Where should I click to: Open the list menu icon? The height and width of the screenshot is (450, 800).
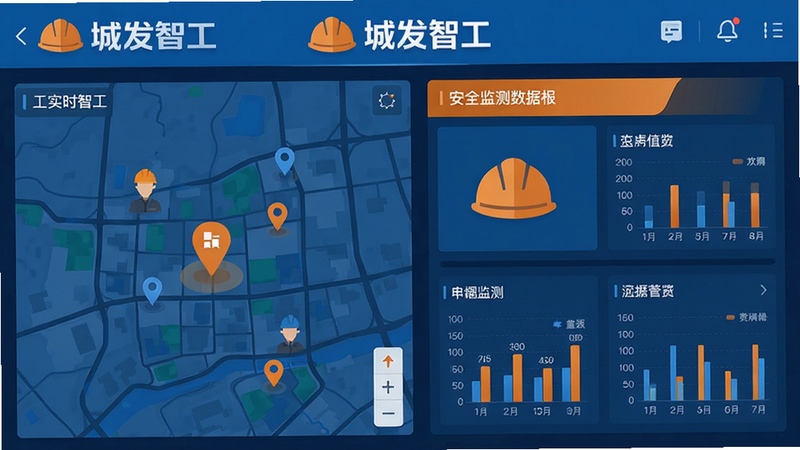tap(773, 31)
